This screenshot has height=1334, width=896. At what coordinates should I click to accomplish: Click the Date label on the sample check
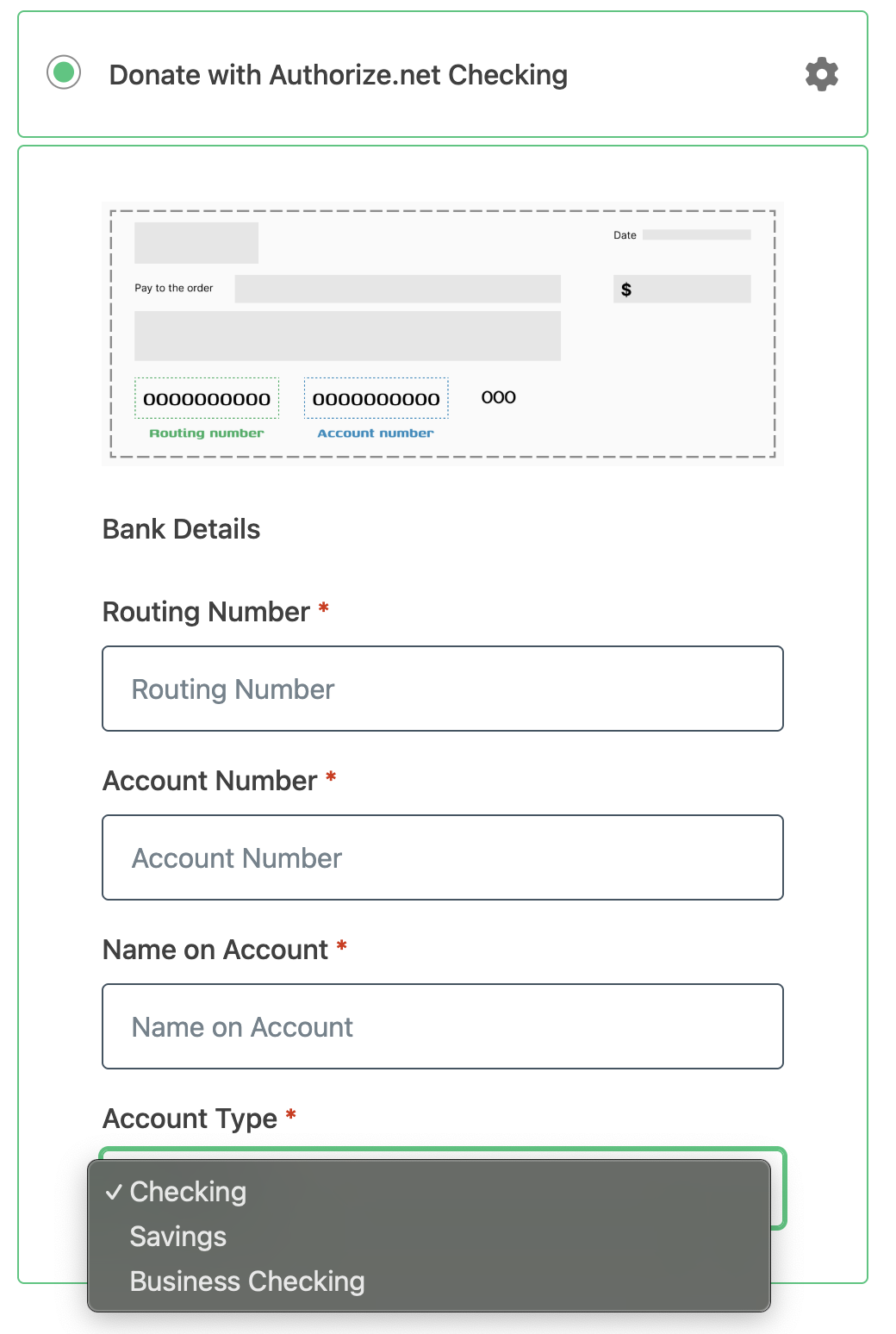(625, 235)
